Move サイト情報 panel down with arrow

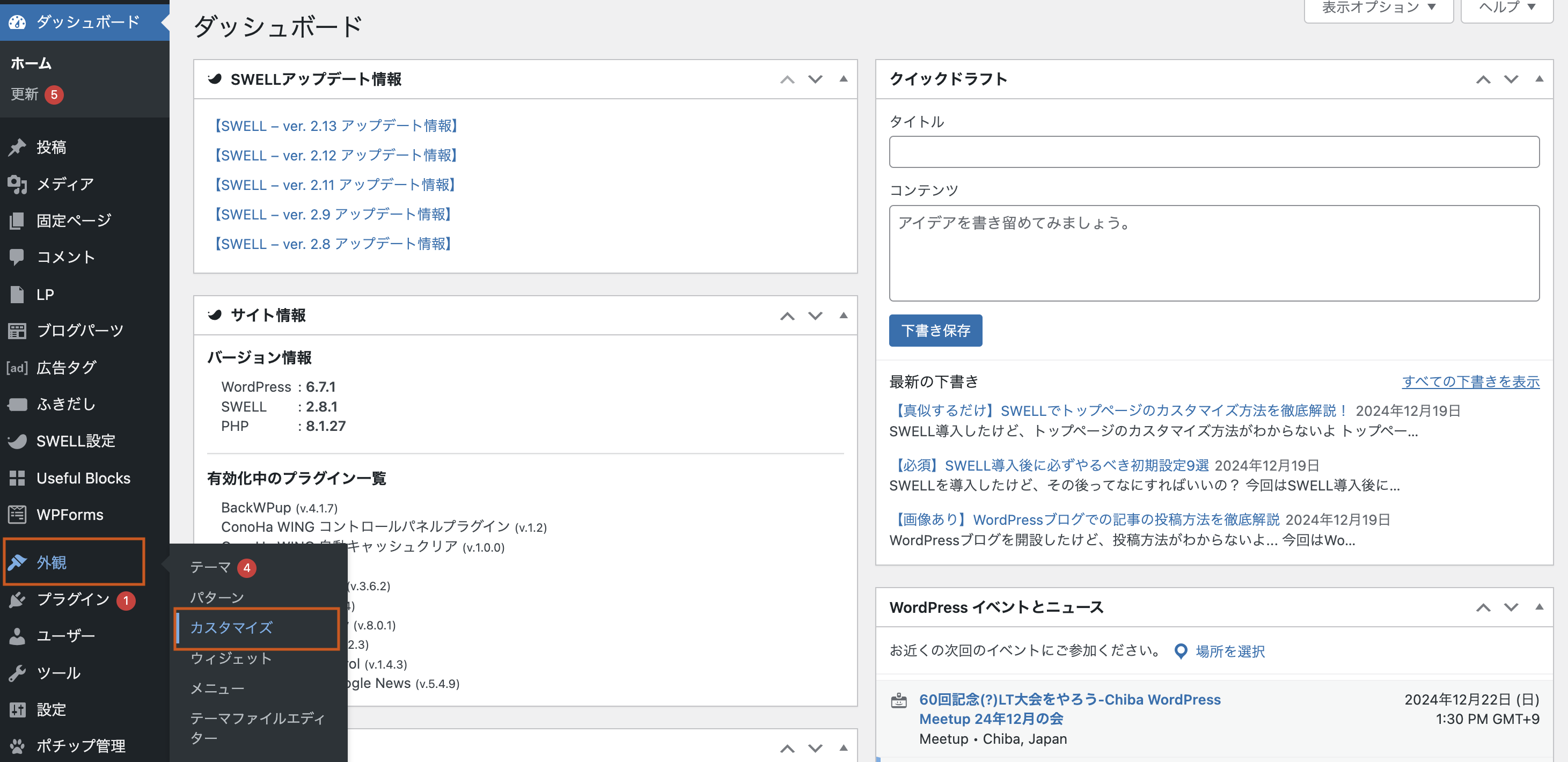pyautogui.click(x=815, y=316)
